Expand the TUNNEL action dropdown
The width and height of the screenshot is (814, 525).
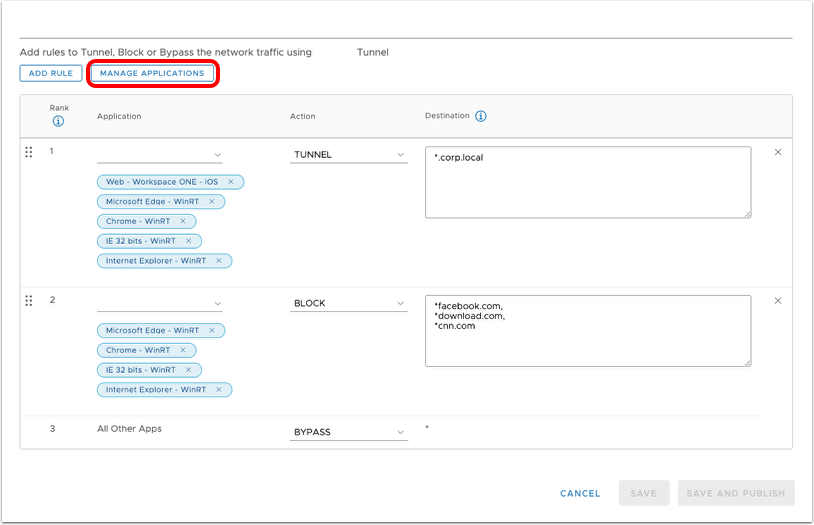[x=349, y=155]
